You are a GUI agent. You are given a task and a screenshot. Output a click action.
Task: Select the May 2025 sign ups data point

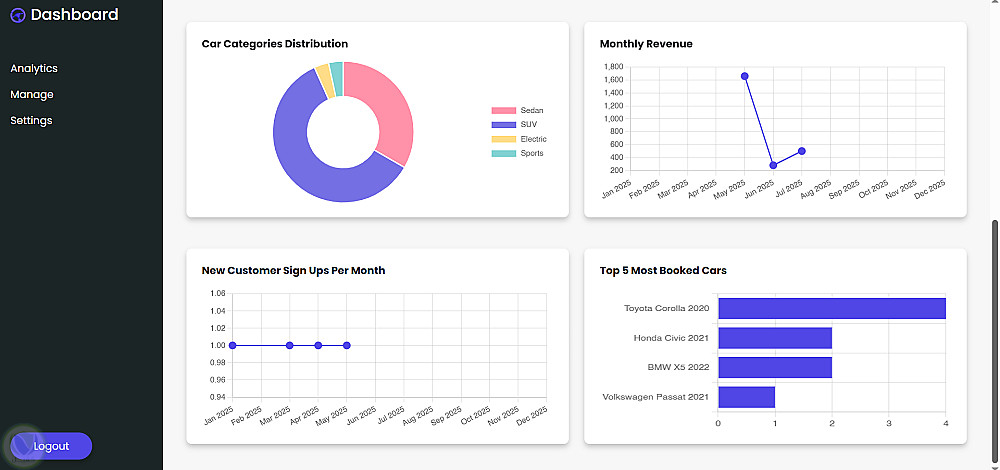347,346
